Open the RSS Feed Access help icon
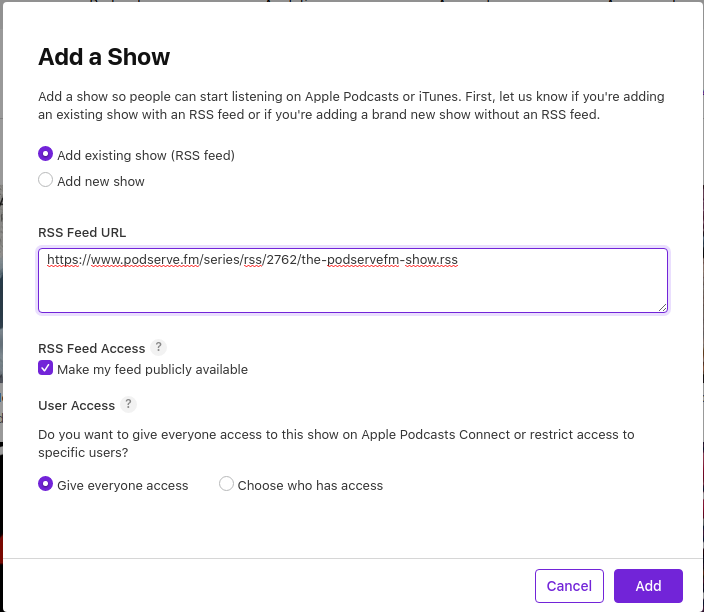704x612 pixels. (x=158, y=348)
